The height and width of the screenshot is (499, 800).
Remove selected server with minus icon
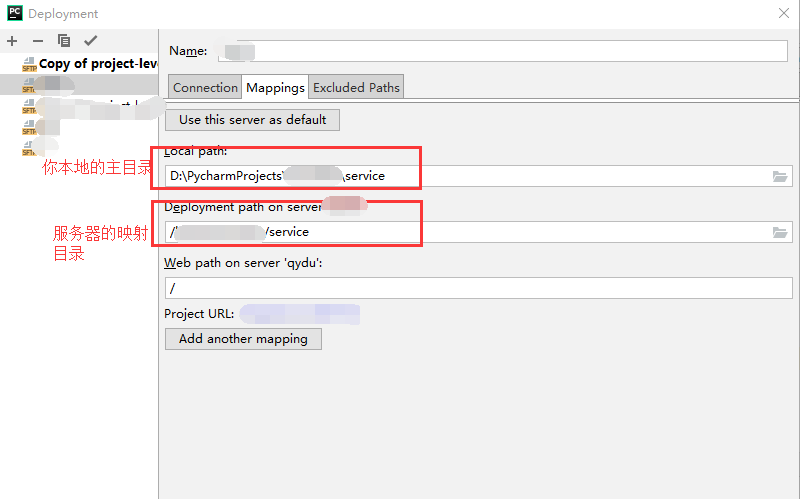point(38,41)
